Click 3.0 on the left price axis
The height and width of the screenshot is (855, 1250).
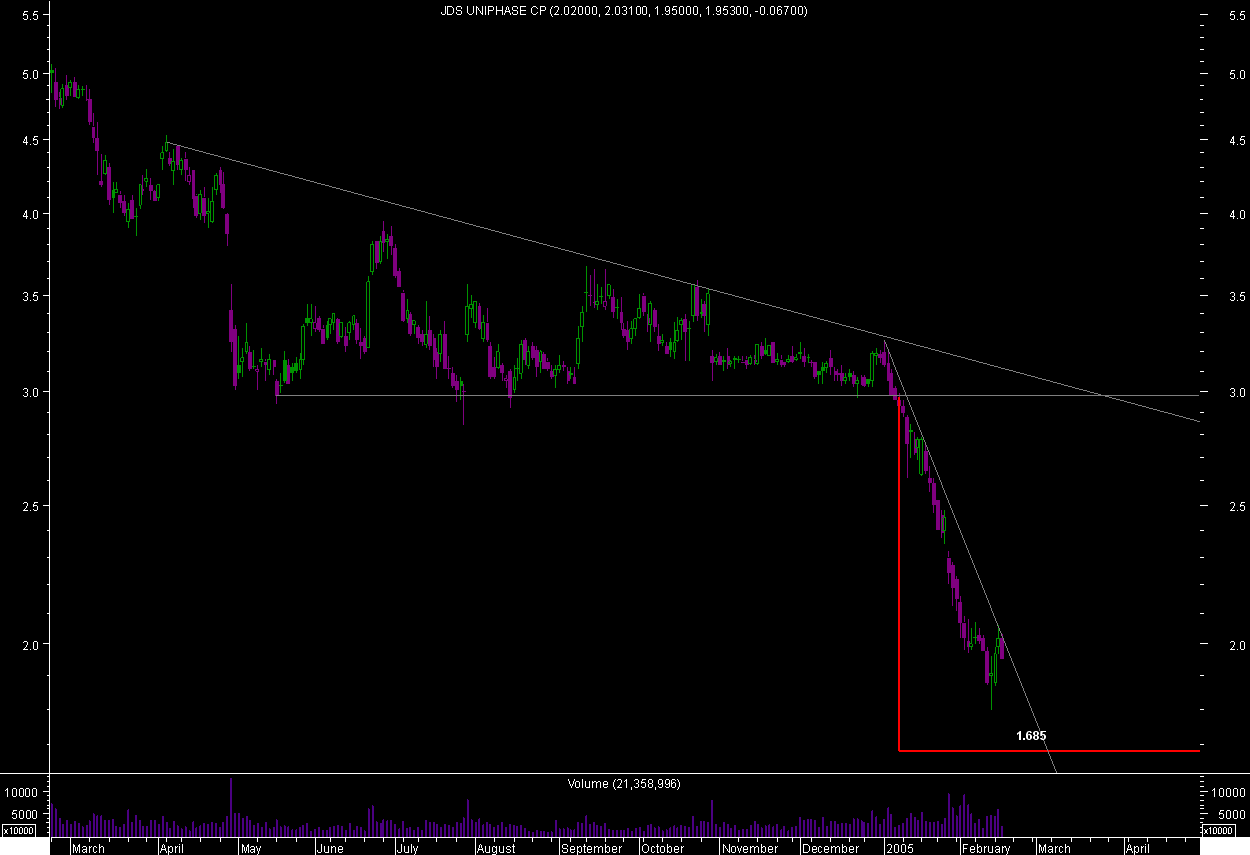(29, 392)
